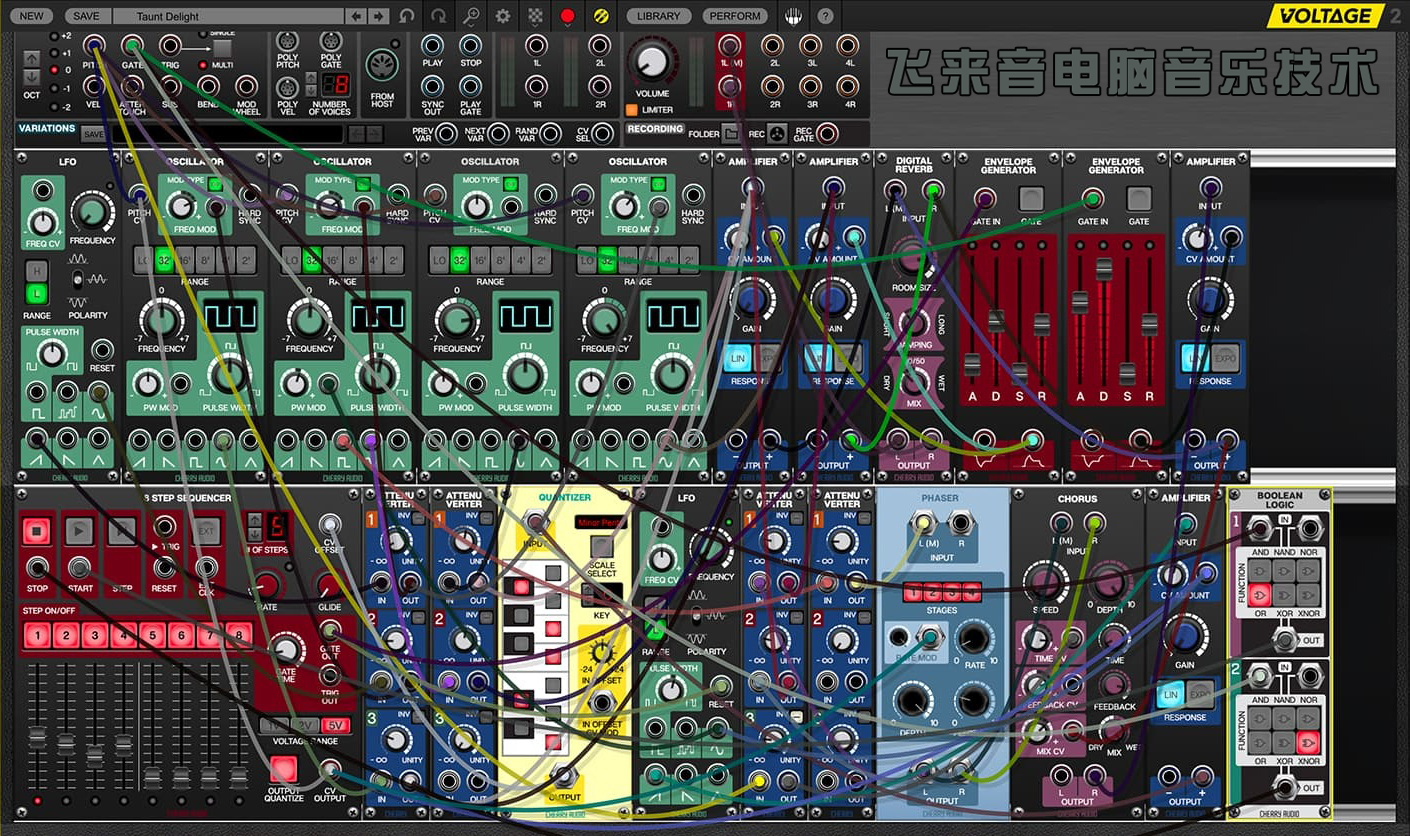Image resolution: width=1410 pixels, height=836 pixels.
Task: Click the REC tape reel button
Action: tap(777, 133)
